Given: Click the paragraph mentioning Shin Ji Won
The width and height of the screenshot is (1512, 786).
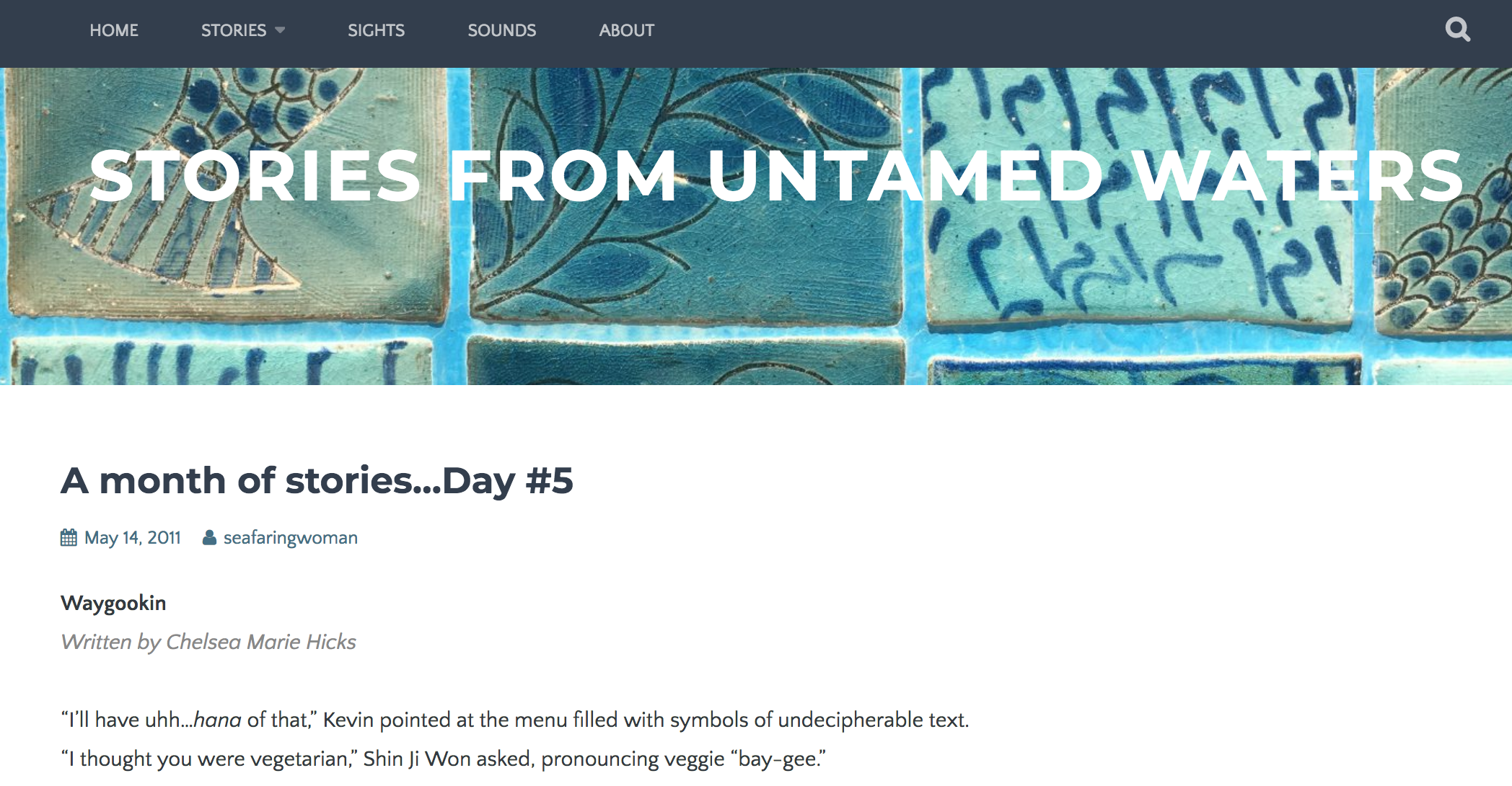Looking at the screenshot, I should point(443,759).
